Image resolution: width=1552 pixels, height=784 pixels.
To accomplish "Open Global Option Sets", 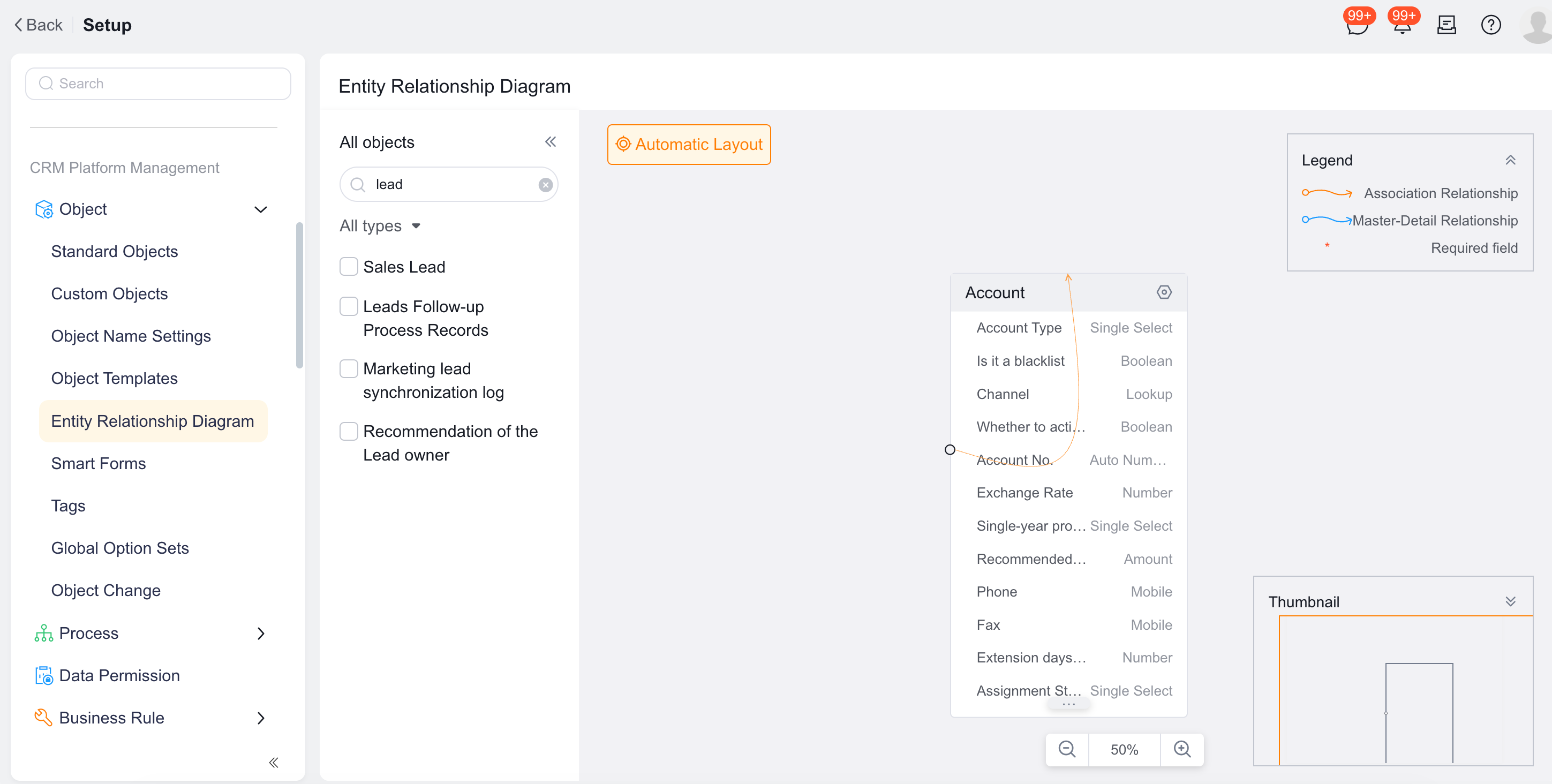I will point(120,548).
